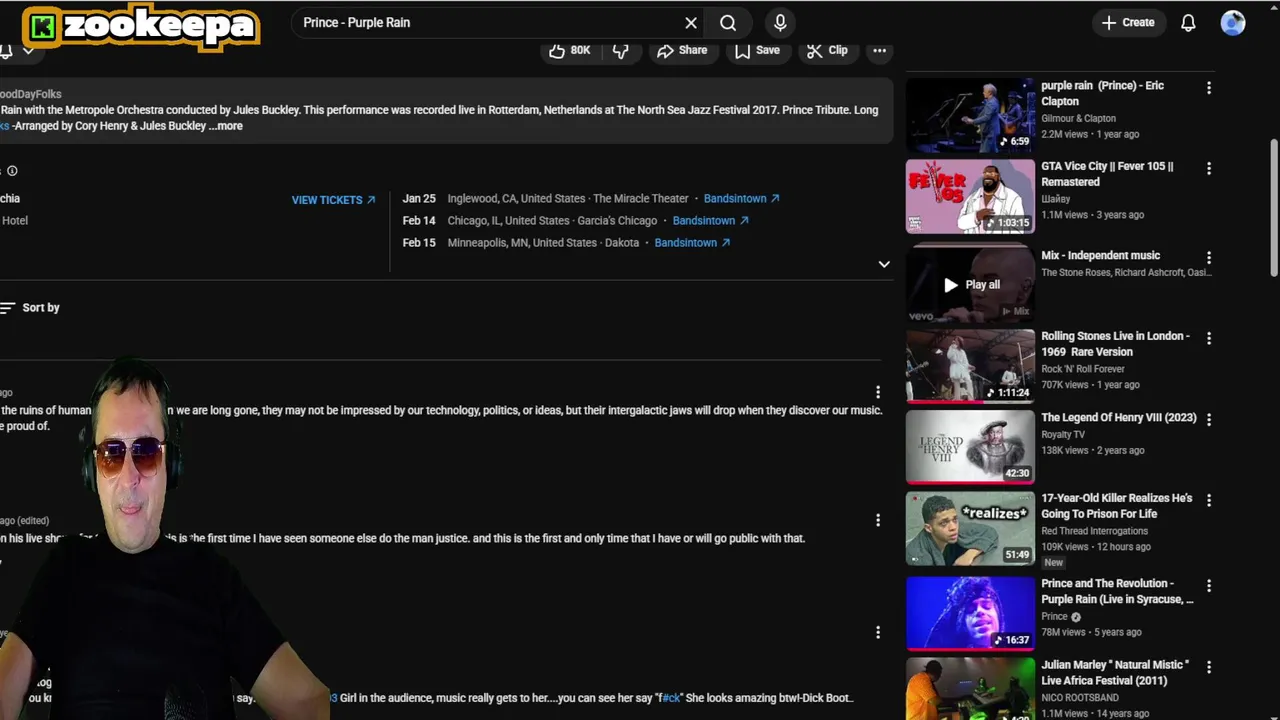Like the video with 80K thumbs up

[x=569, y=50]
